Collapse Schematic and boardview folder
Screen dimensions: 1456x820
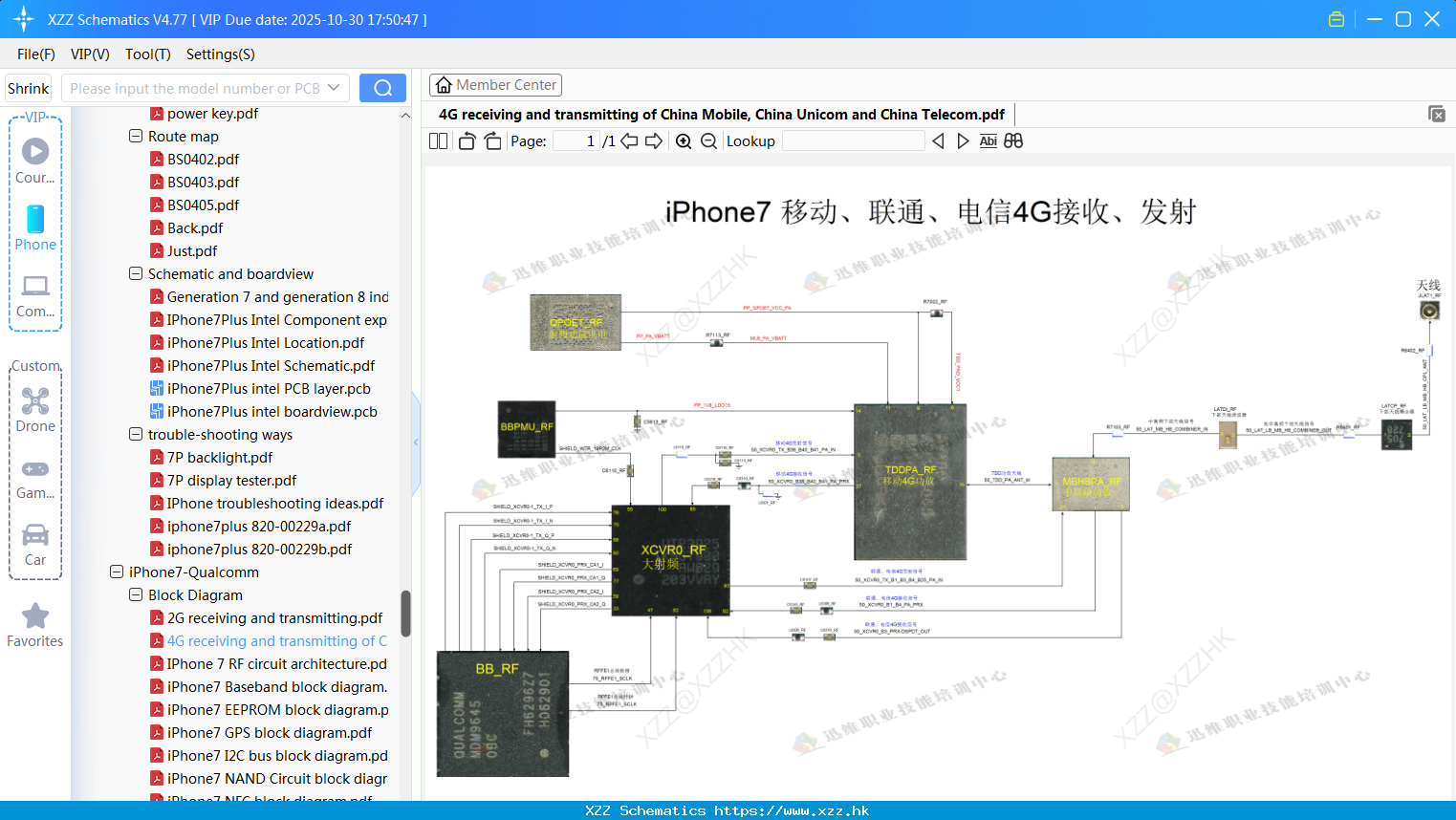click(136, 273)
